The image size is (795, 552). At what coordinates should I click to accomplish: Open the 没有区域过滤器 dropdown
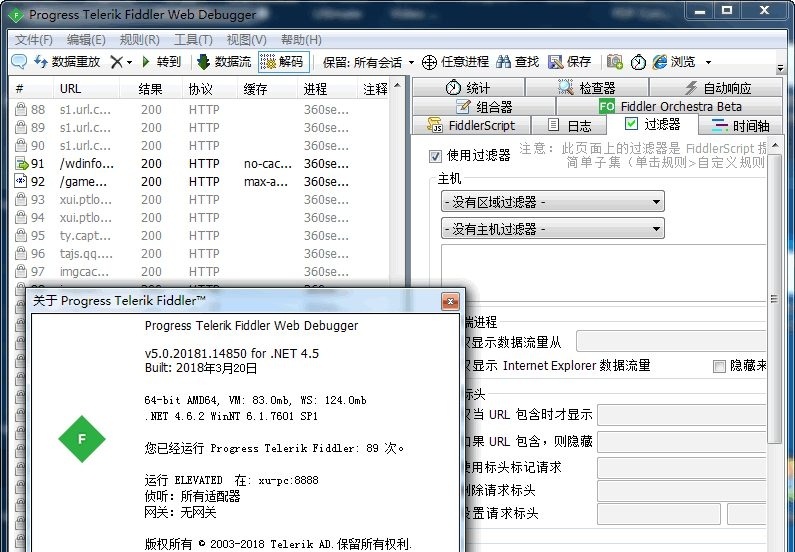tap(553, 202)
